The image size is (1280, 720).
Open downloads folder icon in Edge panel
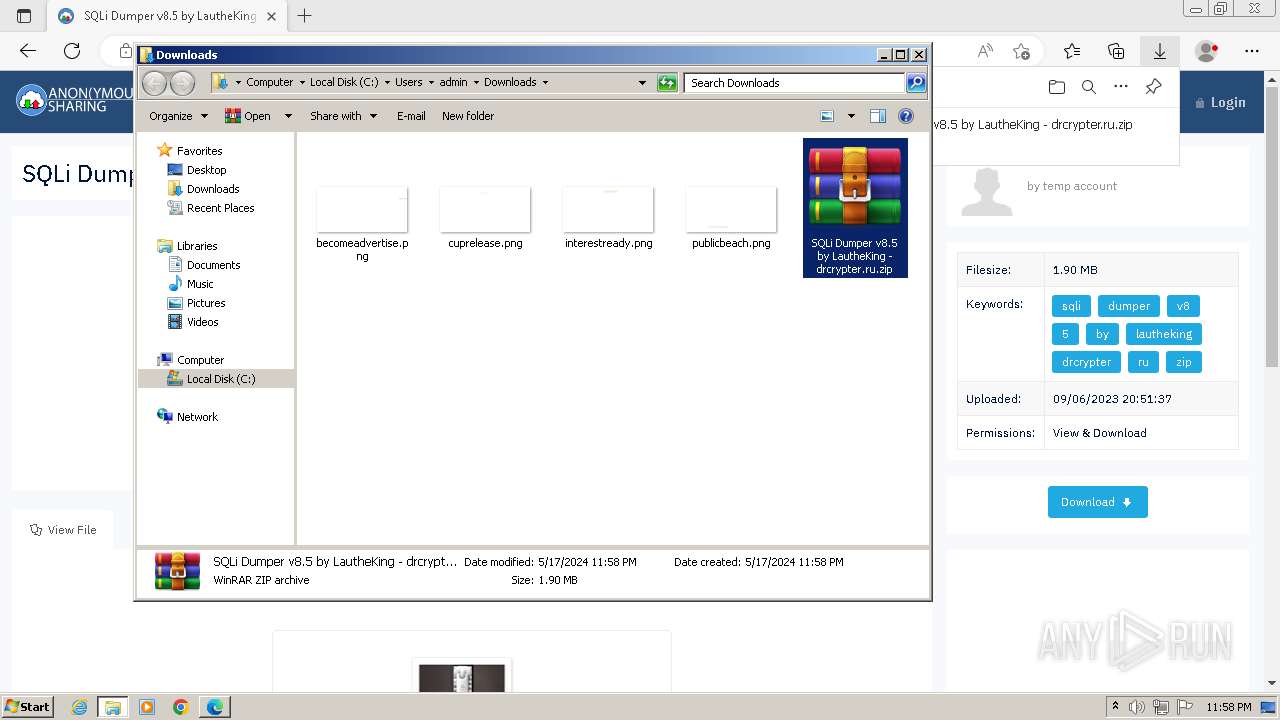(1057, 87)
